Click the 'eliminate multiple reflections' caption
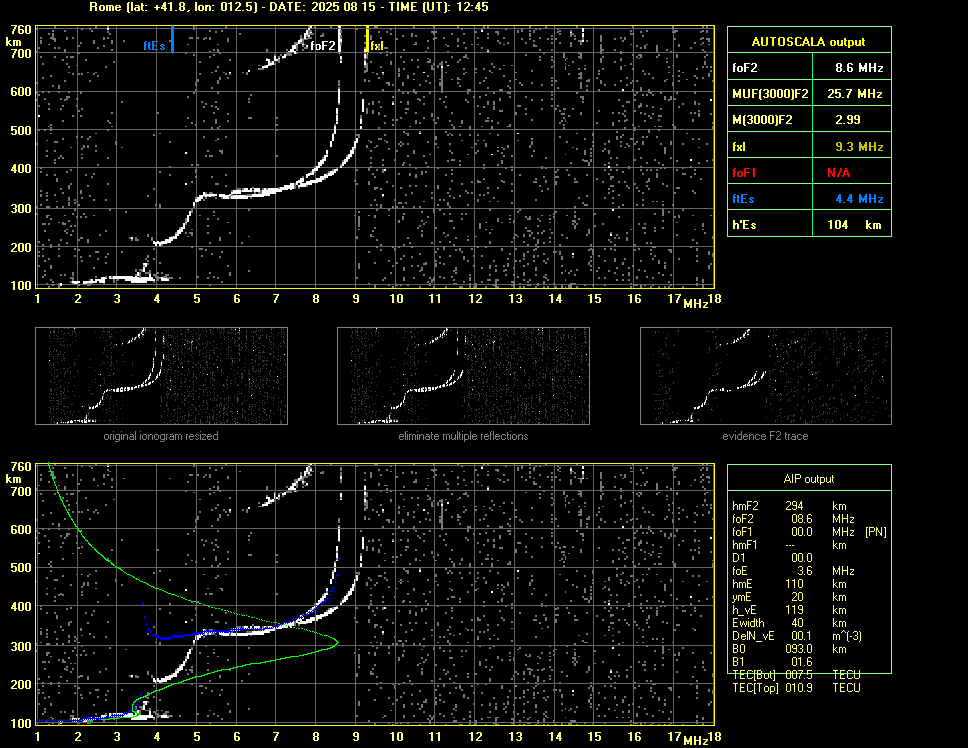 463,436
